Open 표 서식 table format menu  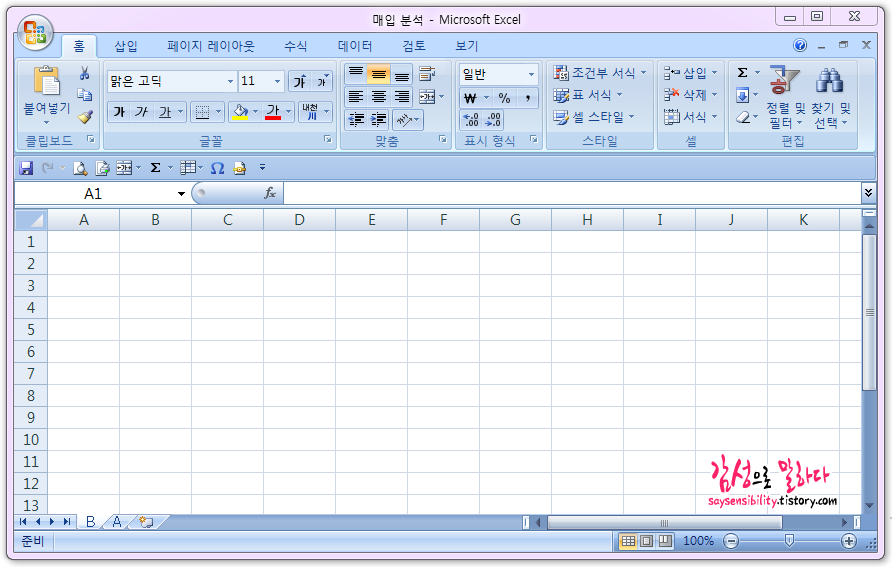[588, 95]
